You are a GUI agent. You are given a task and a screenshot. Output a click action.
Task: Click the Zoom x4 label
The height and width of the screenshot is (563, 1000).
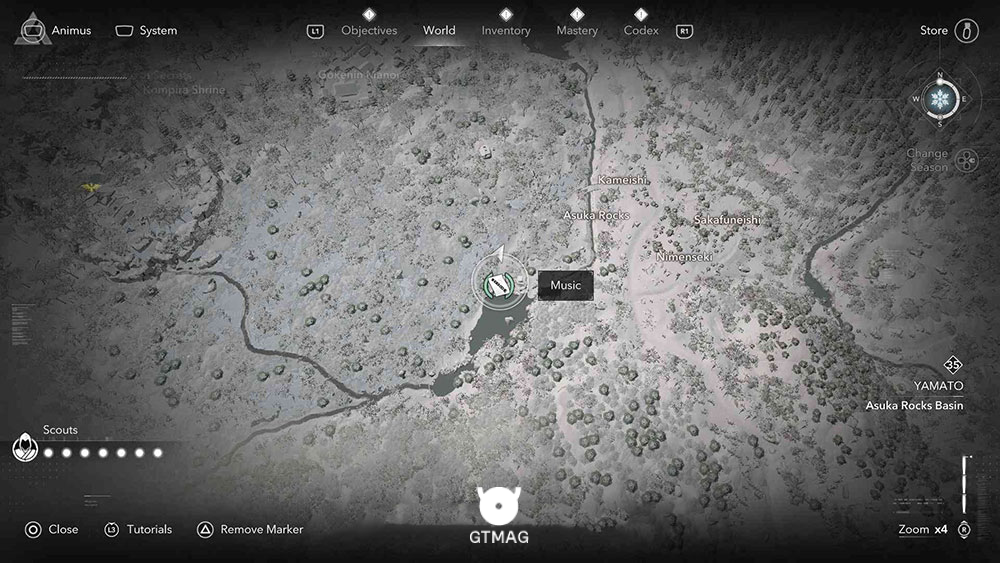pos(923,529)
